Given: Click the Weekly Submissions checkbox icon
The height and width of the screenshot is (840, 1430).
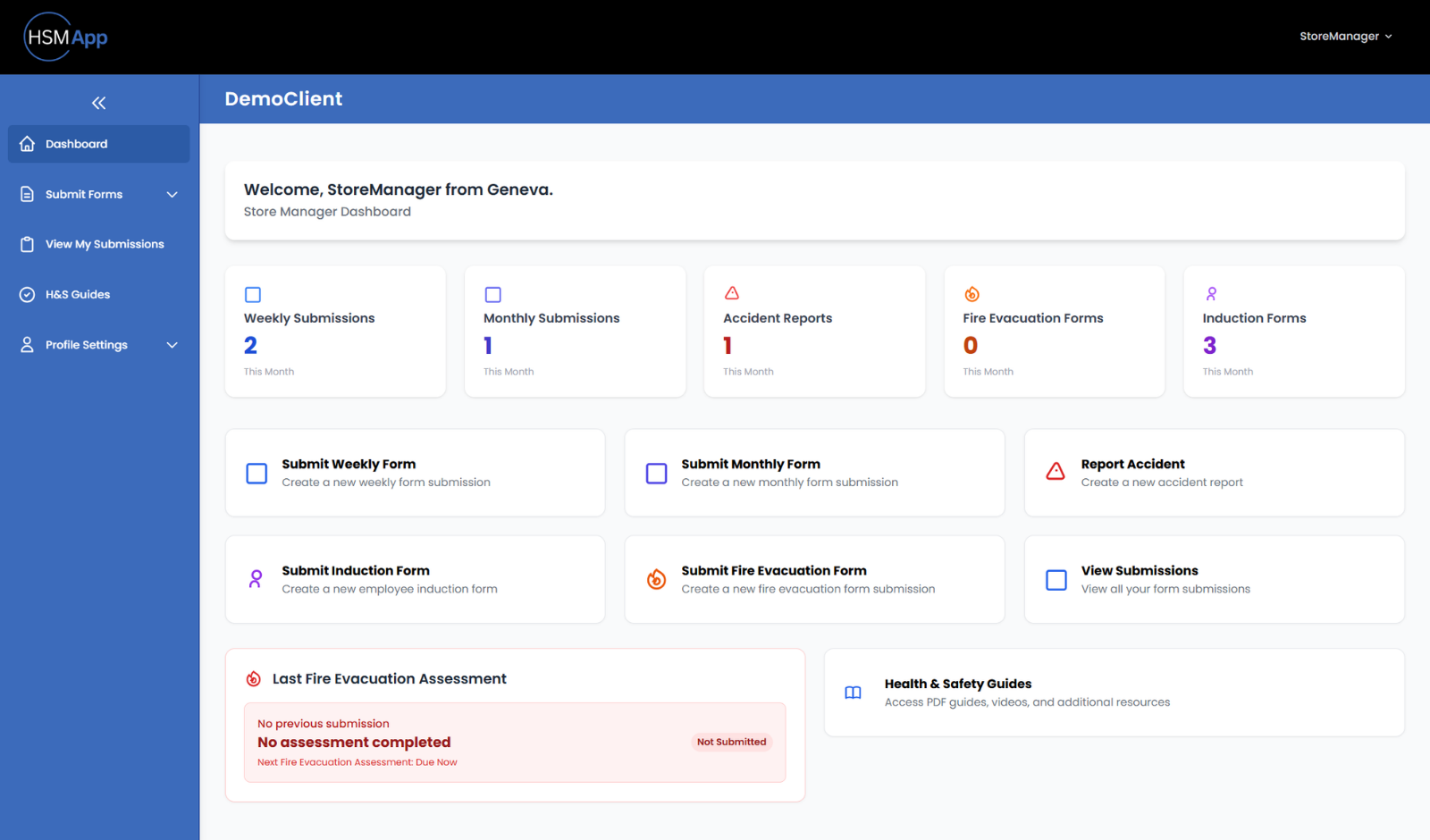Looking at the screenshot, I should [x=253, y=294].
